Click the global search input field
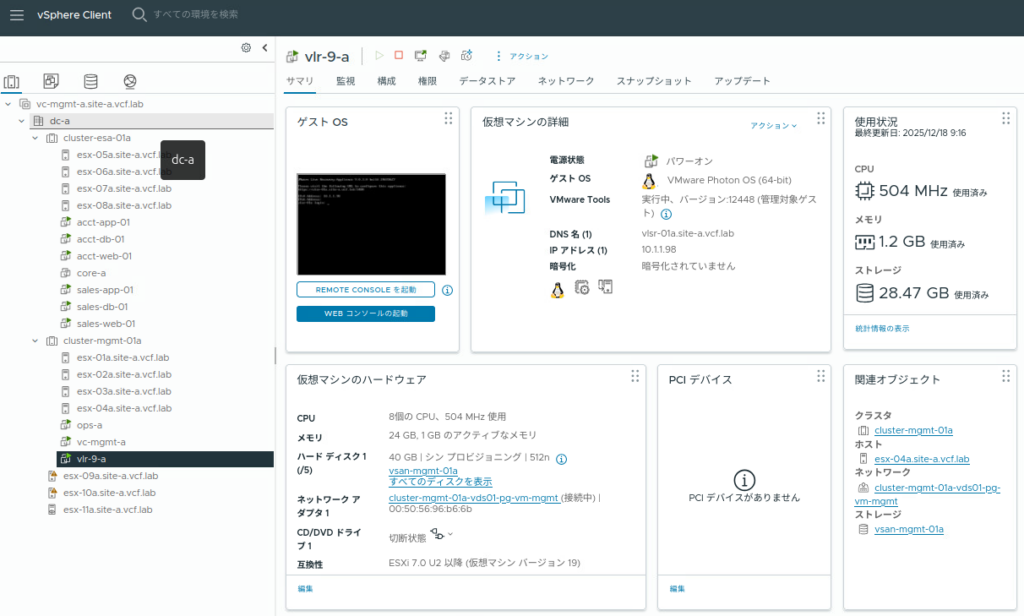The width and height of the screenshot is (1024, 616). (210, 15)
